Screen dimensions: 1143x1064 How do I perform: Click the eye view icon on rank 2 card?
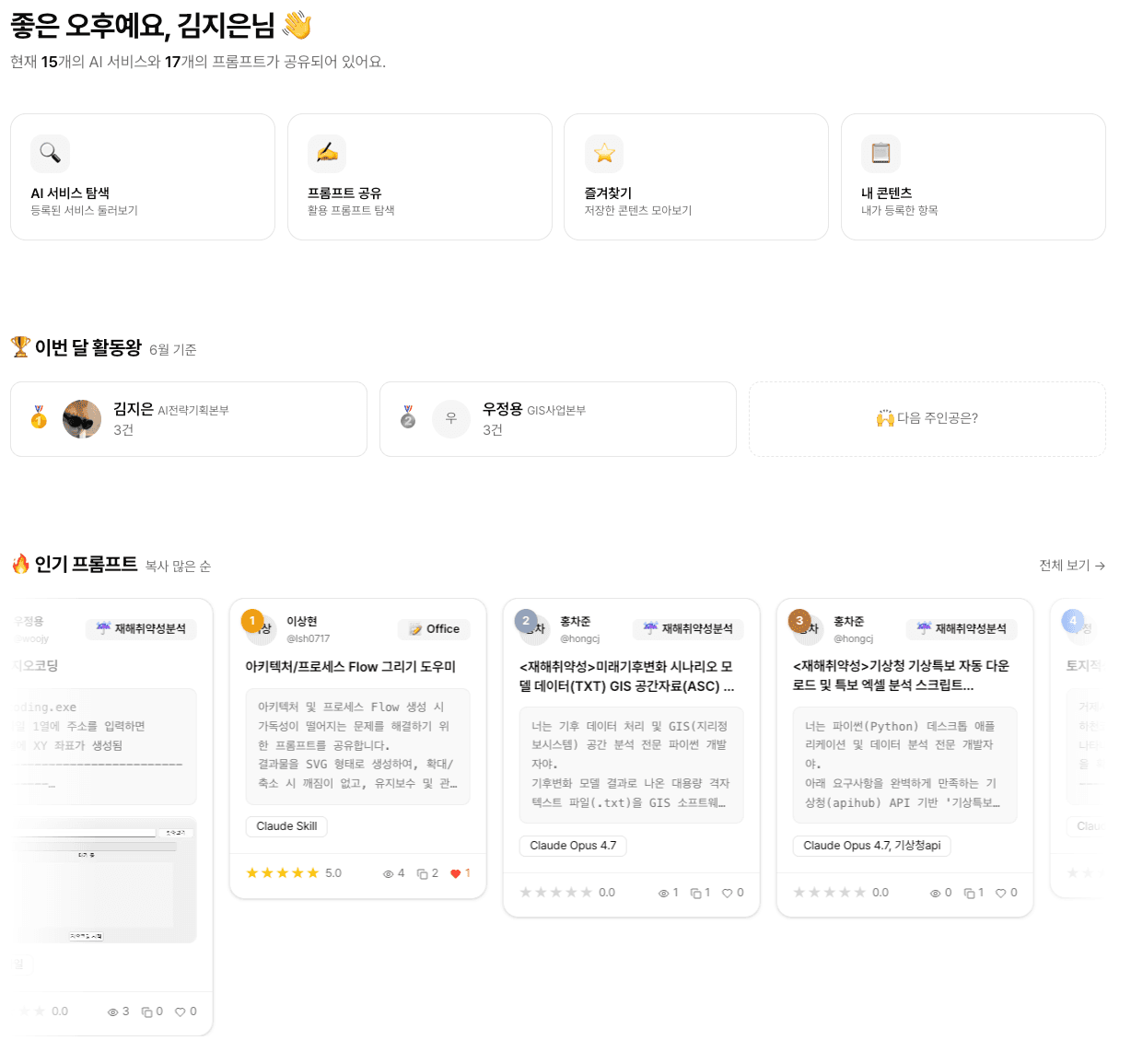tap(663, 894)
